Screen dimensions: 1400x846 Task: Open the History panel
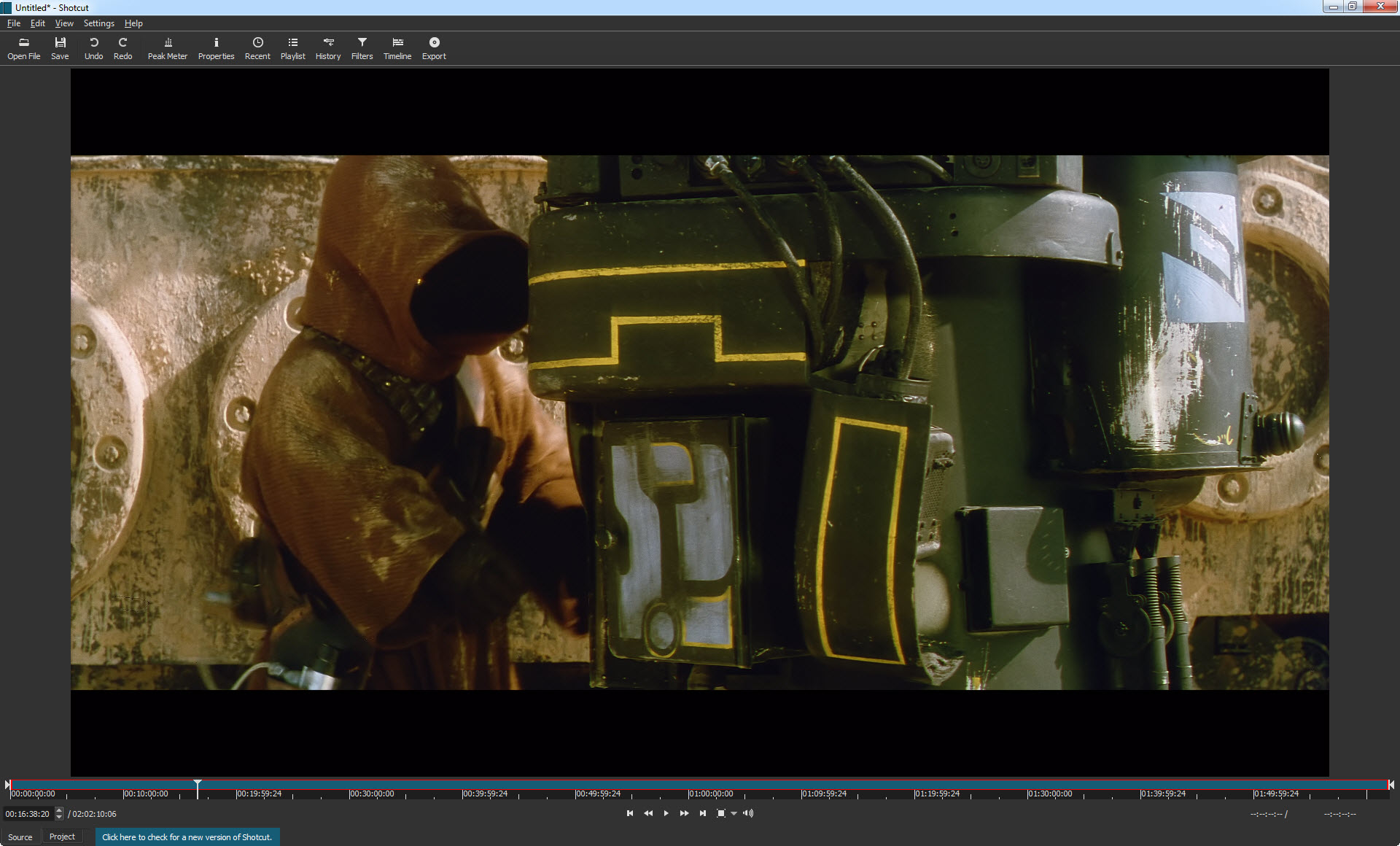click(x=328, y=48)
